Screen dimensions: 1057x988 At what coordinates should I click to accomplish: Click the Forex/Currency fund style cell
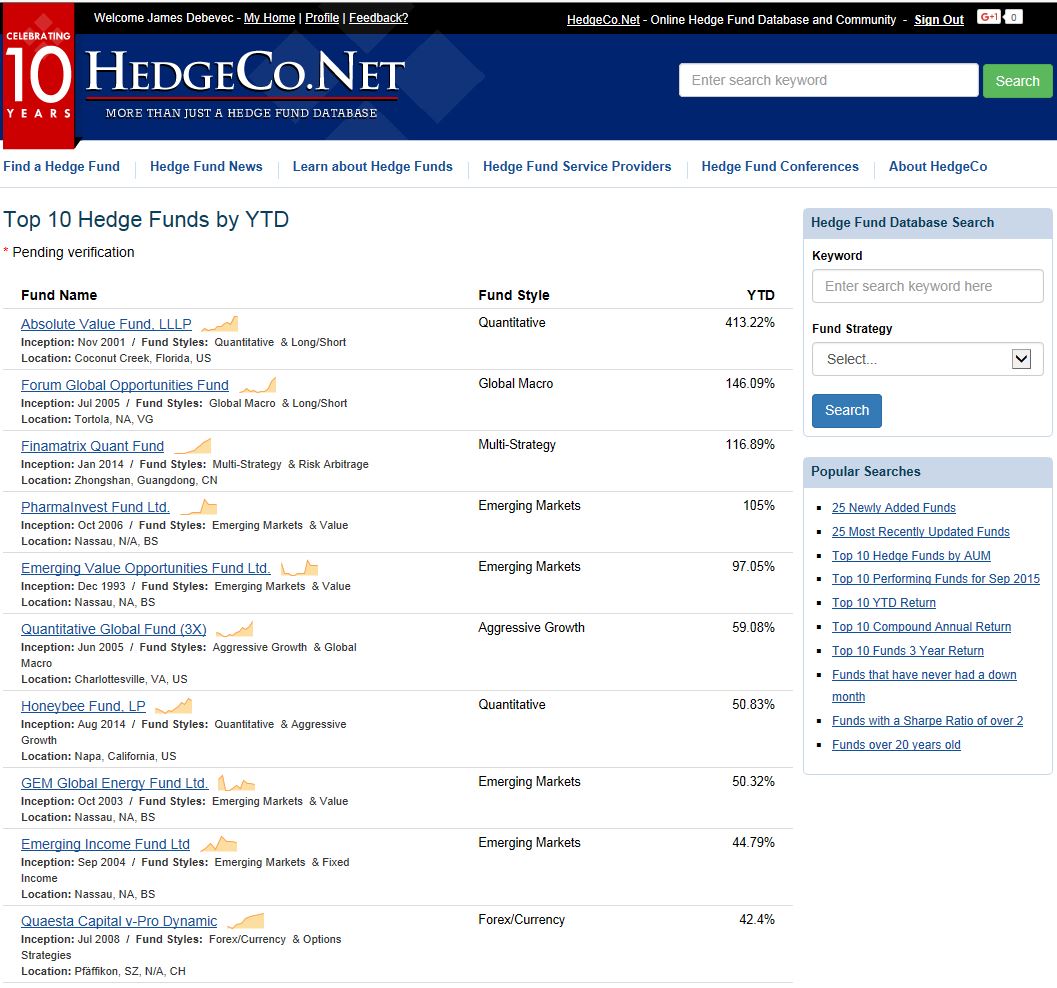521,920
